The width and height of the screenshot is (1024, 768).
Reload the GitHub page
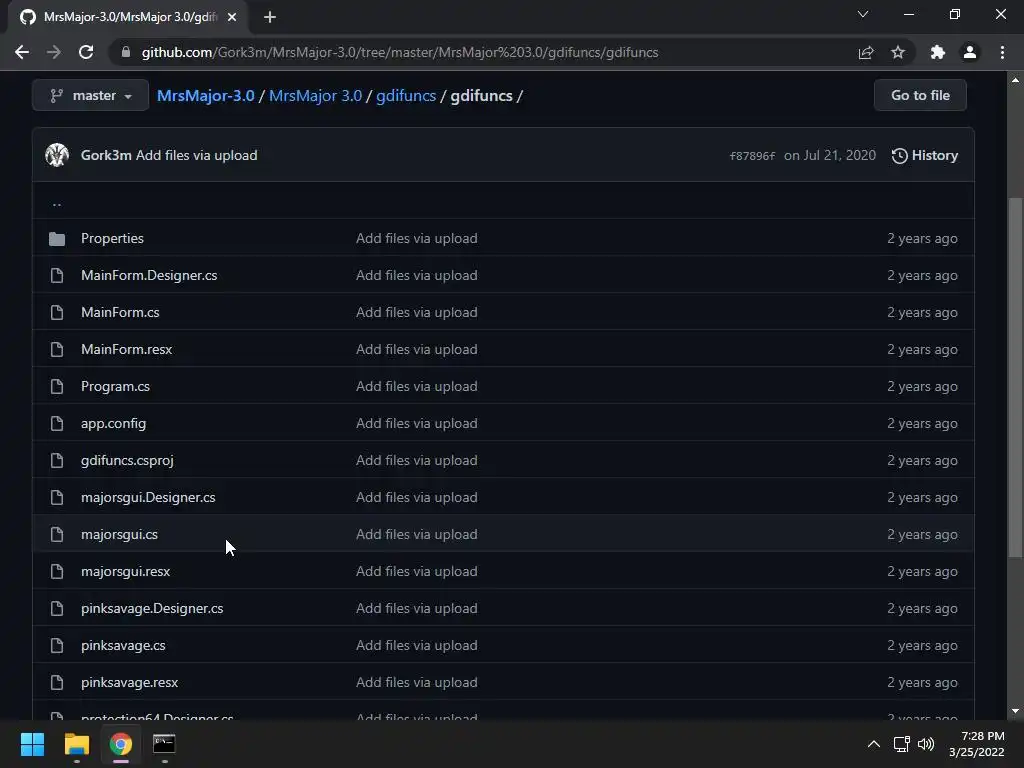coord(86,52)
